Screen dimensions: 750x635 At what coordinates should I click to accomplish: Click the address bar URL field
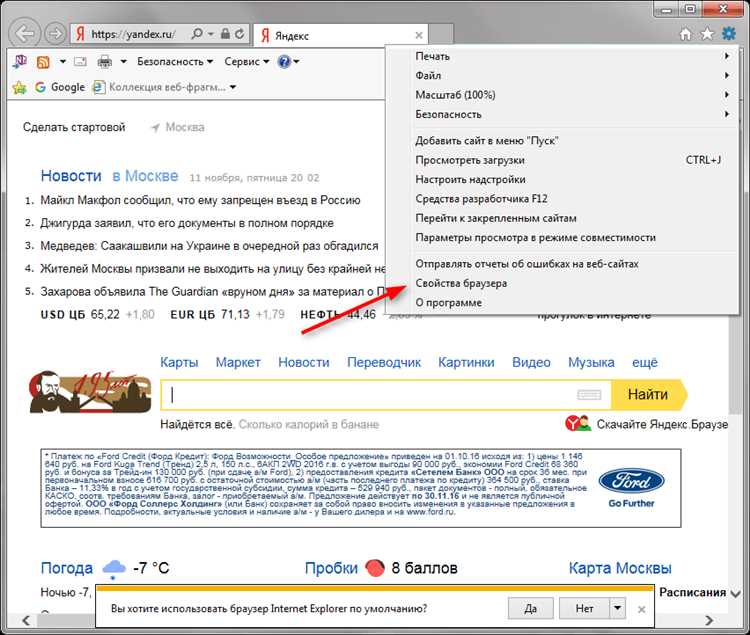coord(134,34)
